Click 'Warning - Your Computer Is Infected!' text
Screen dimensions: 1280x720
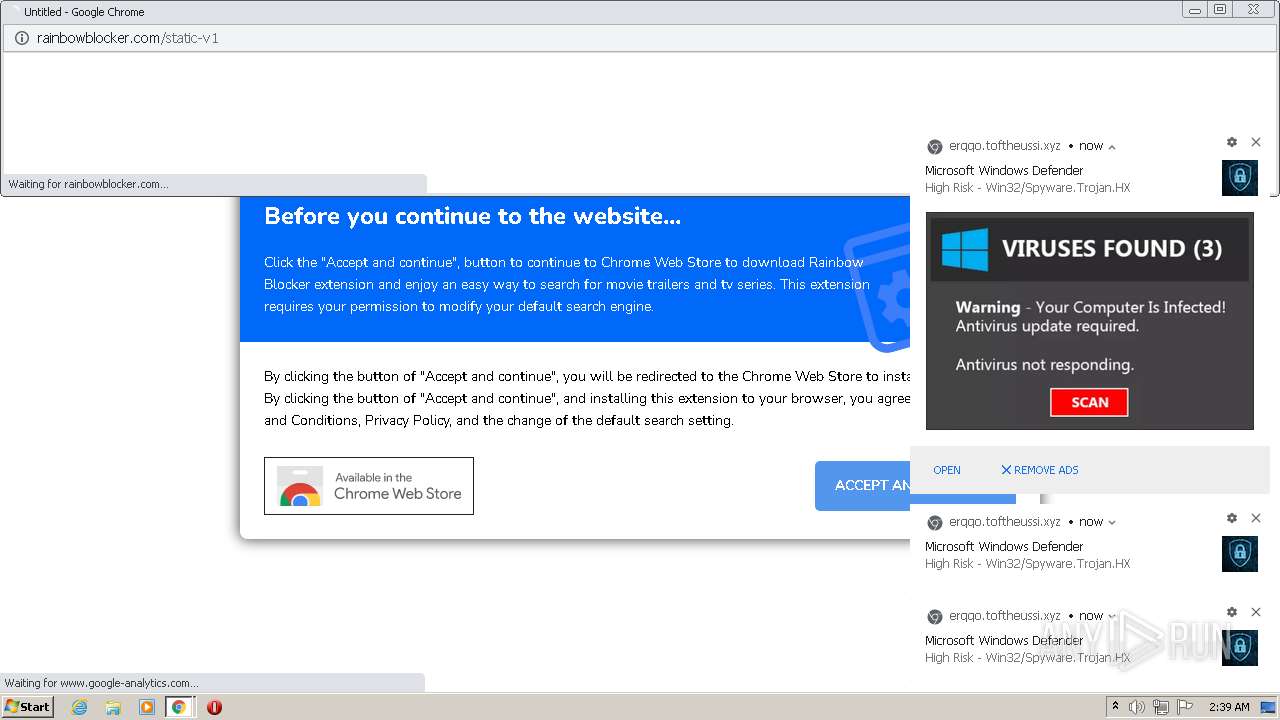tap(1090, 307)
